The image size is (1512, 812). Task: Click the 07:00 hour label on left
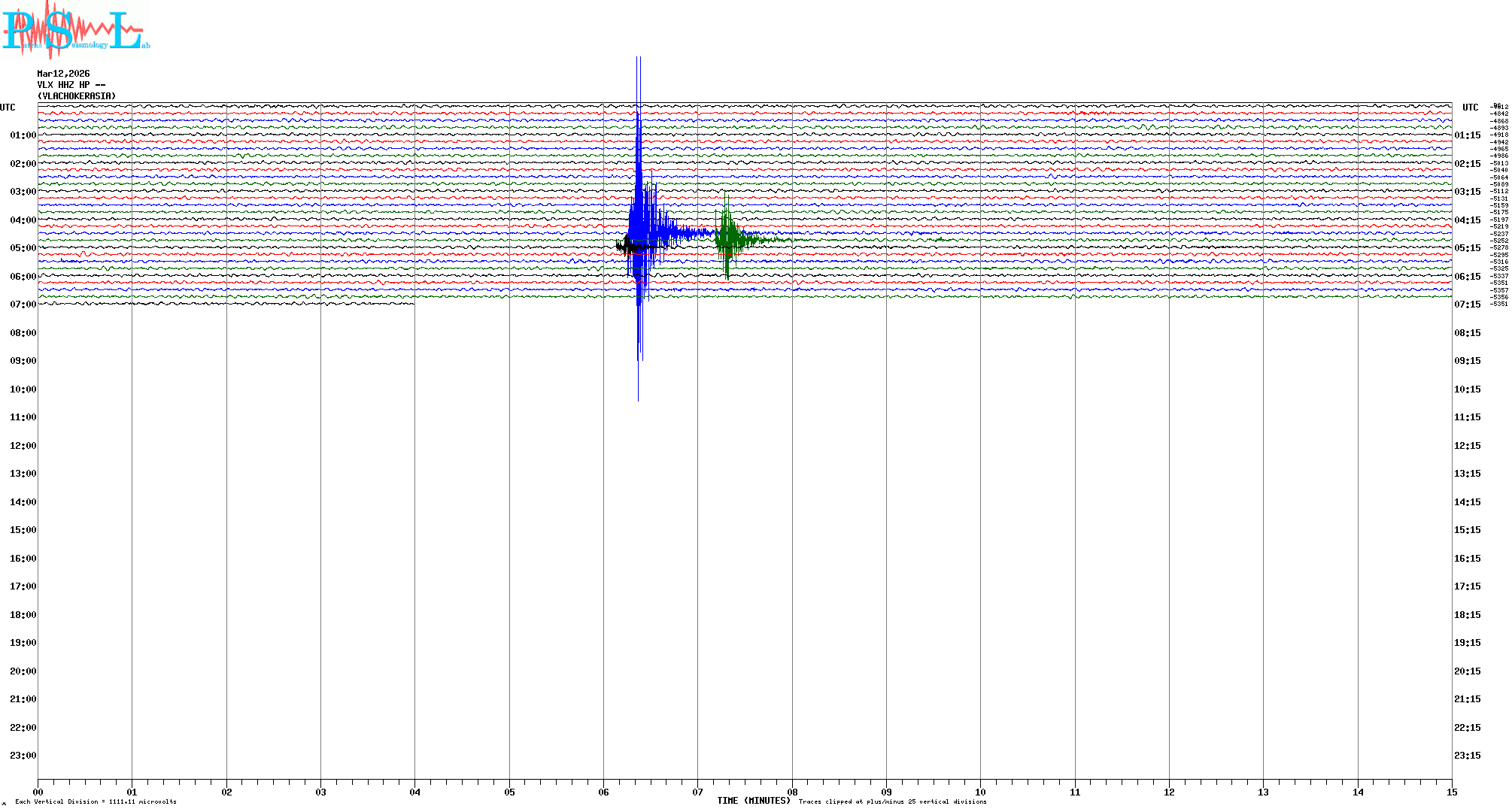tap(23, 304)
